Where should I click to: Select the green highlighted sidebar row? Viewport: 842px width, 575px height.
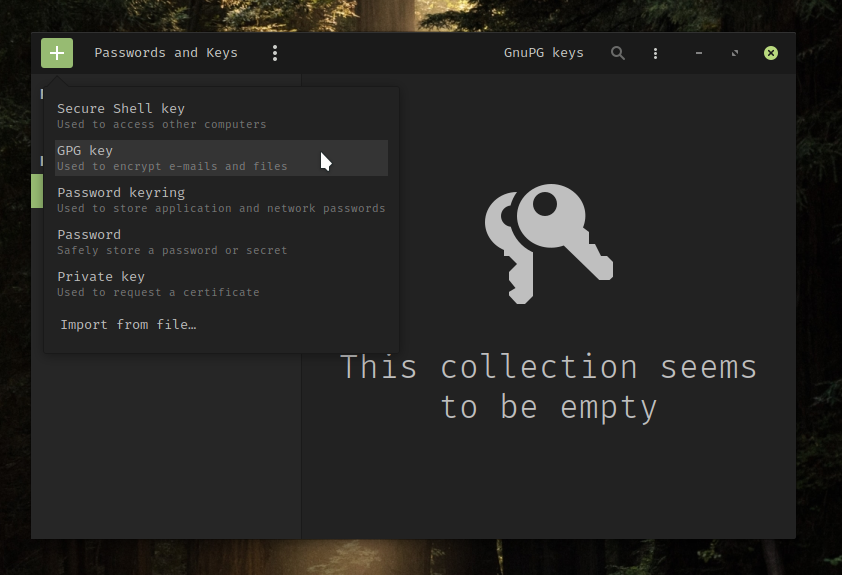pyautogui.click(x=37, y=191)
